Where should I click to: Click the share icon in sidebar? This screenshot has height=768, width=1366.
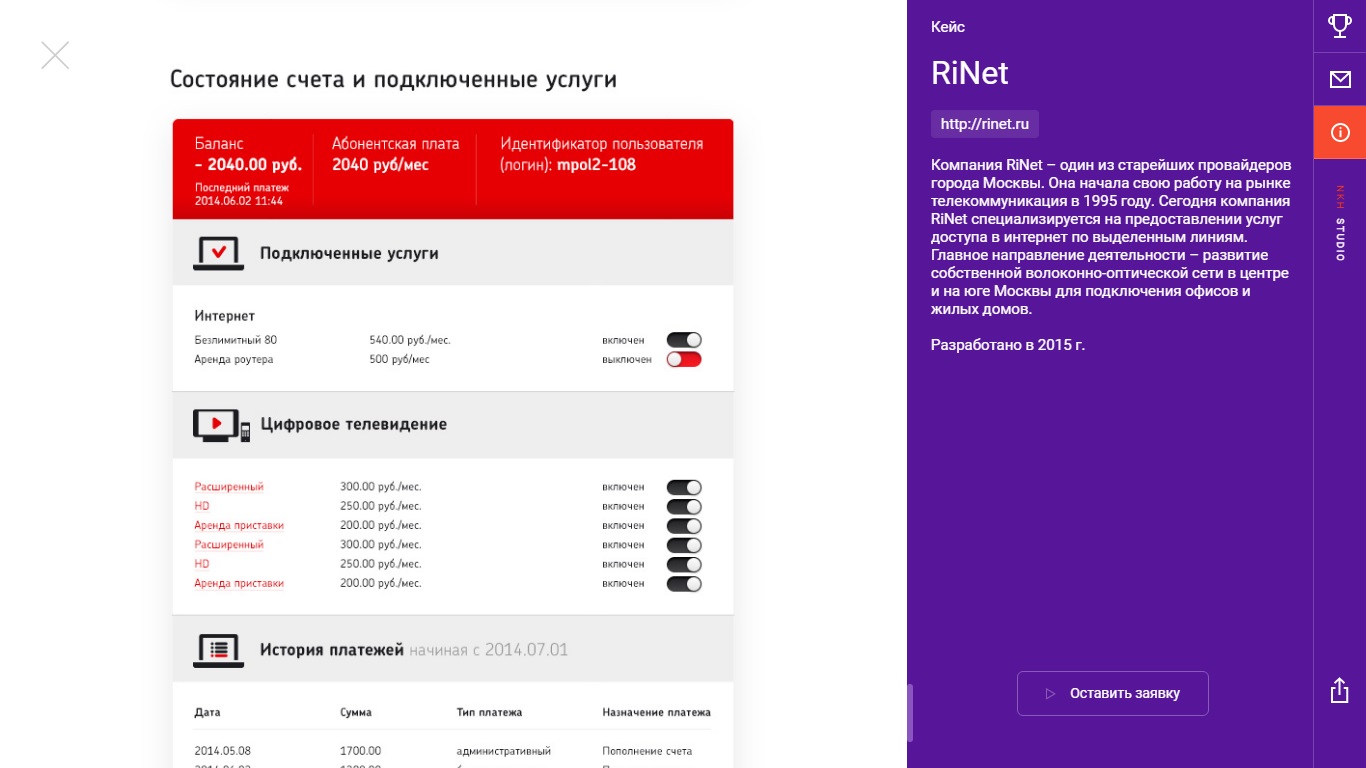(1340, 690)
